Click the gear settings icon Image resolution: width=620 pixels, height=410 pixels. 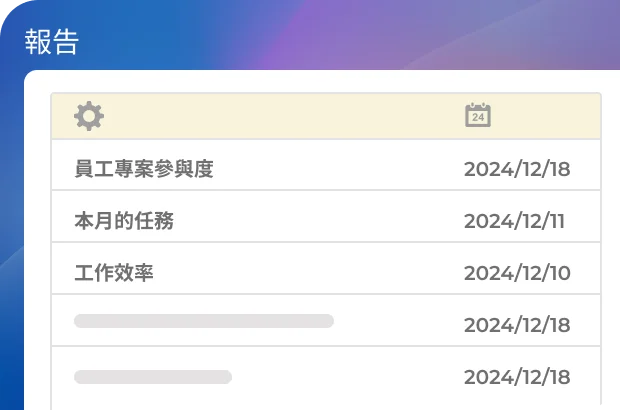[x=89, y=116]
